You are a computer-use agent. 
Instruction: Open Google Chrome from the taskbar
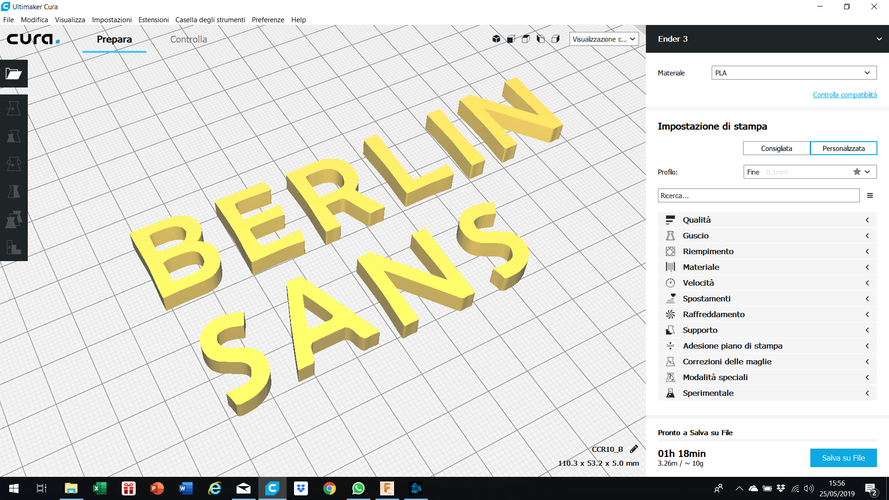pos(329,488)
